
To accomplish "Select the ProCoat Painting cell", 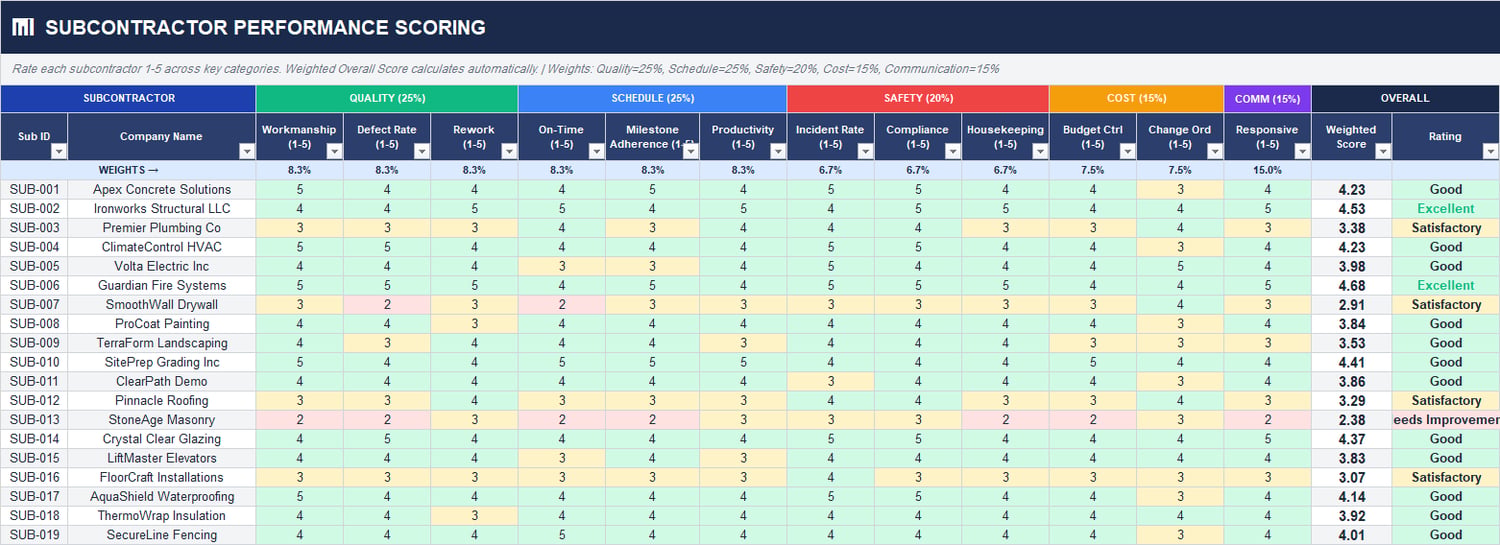I will click(162, 324).
